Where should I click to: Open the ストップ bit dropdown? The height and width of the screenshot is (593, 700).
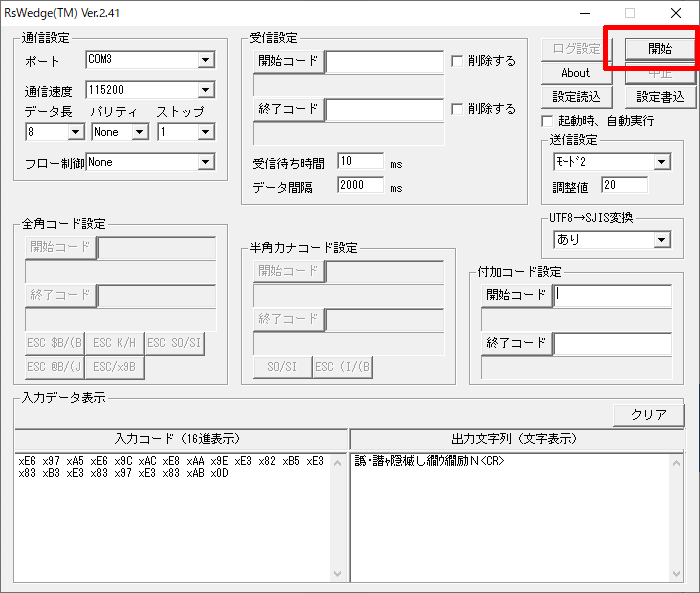click(205, 132)
